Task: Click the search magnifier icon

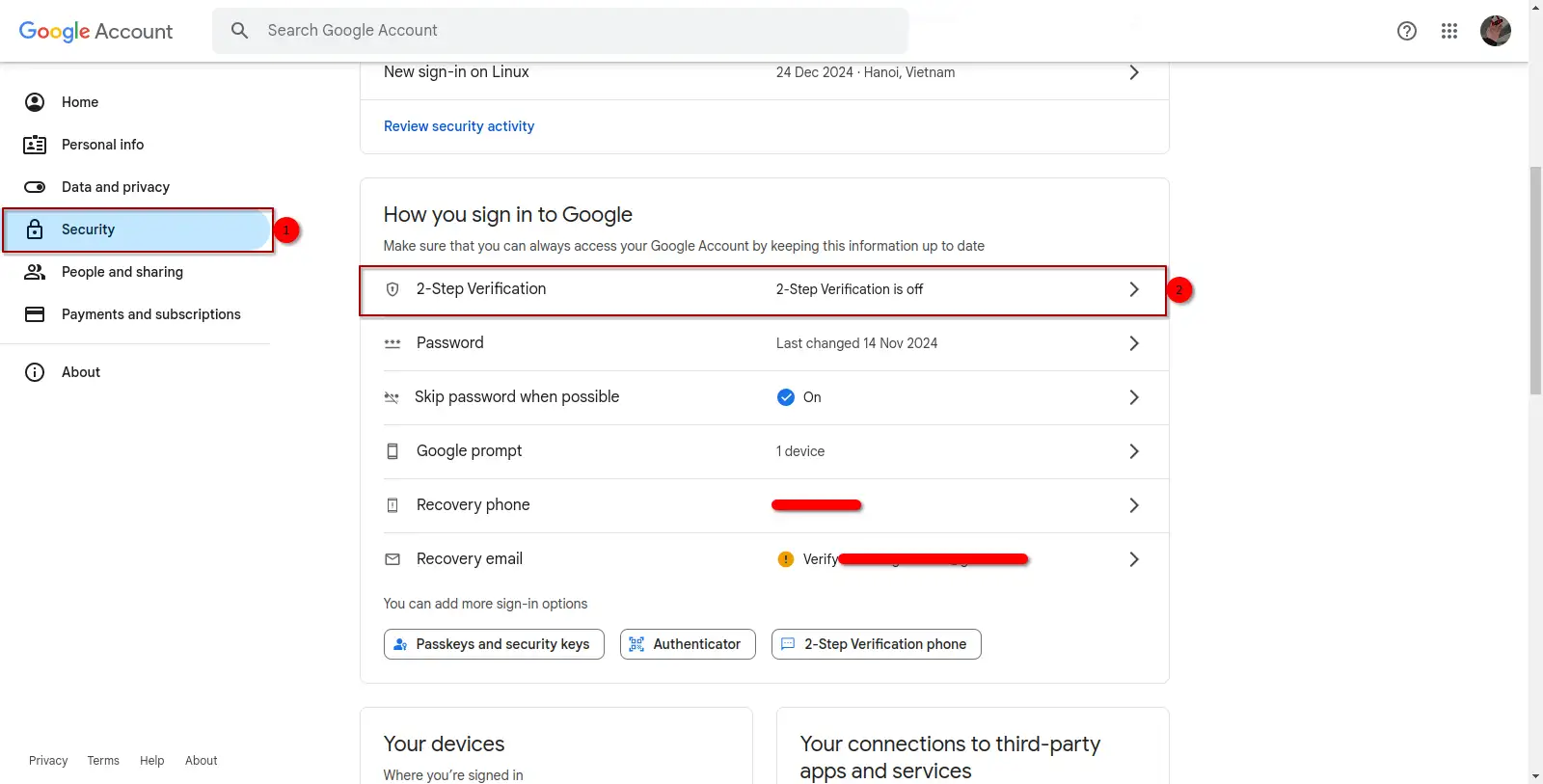Action: (x=240, y=31)
